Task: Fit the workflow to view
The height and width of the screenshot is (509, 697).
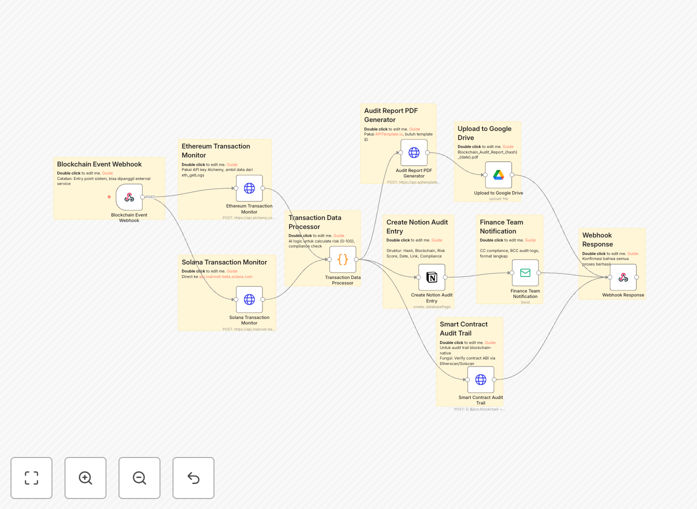Action: 32,478
